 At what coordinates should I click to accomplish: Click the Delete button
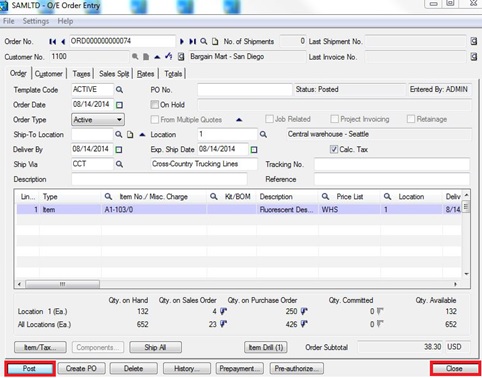pyautogui.click(x=134, y=369)
